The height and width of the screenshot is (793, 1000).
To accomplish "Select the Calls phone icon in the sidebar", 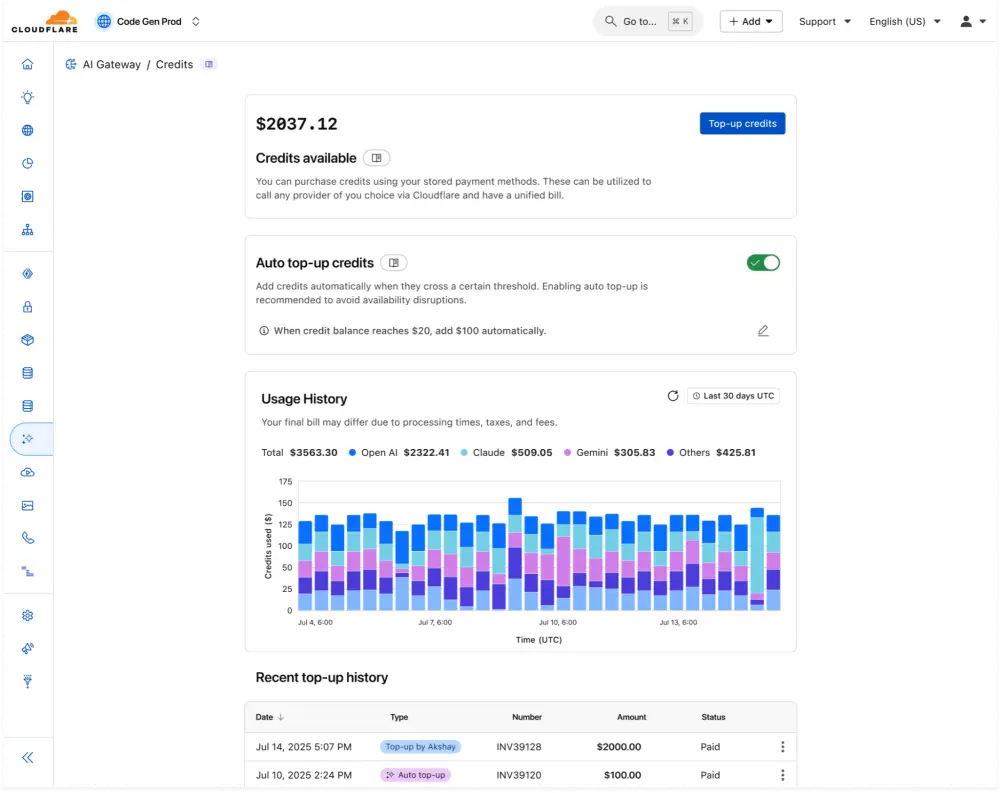I will [28, 538].
